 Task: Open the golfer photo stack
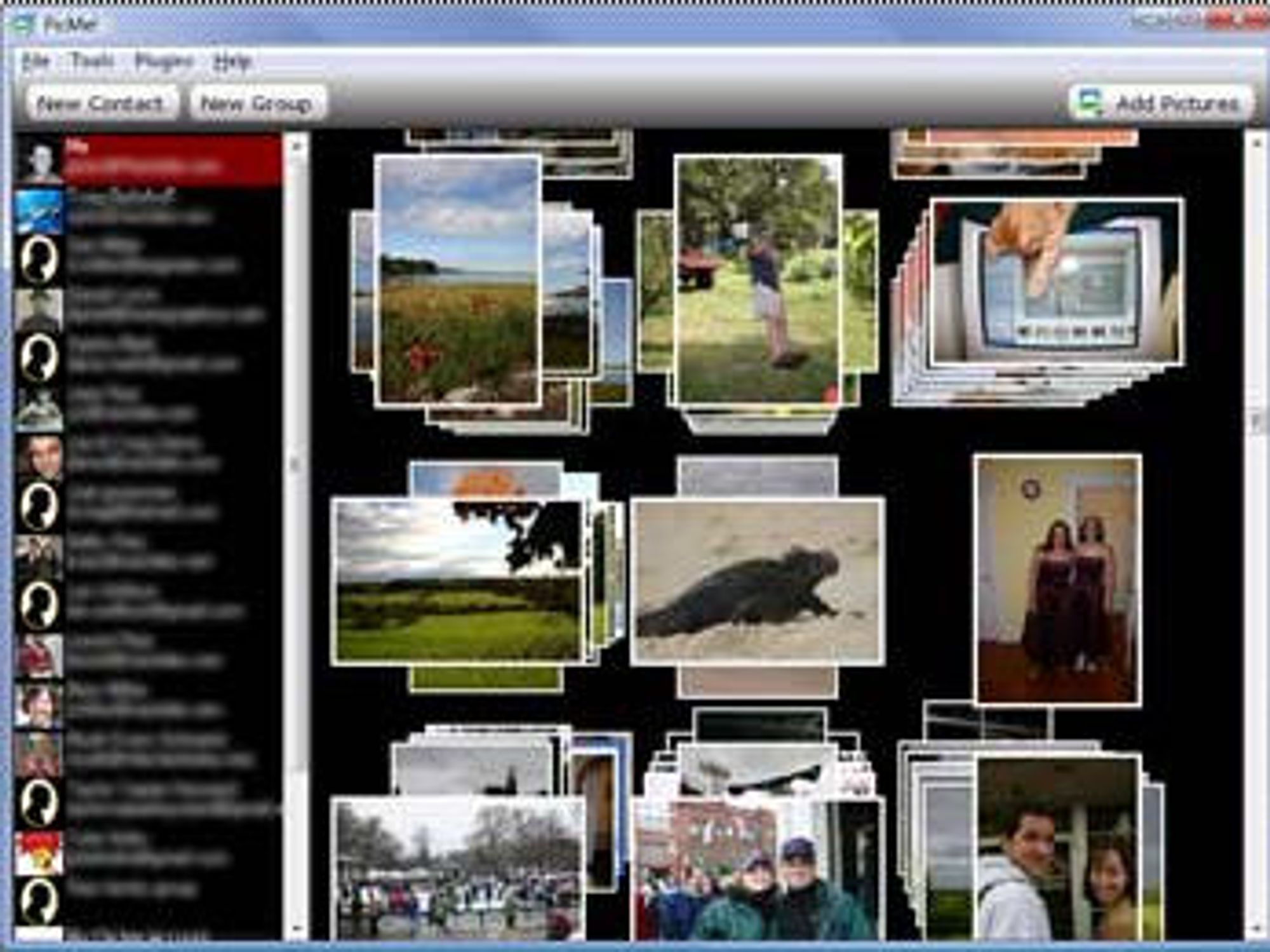[x=758, y=280]
